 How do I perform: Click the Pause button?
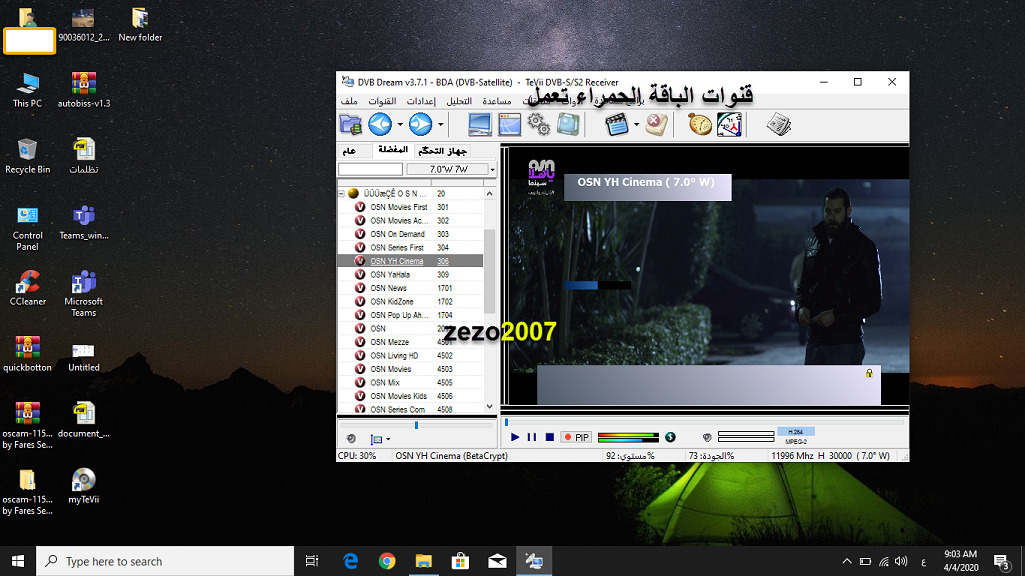pyautogui.click(x=531, y=437)
